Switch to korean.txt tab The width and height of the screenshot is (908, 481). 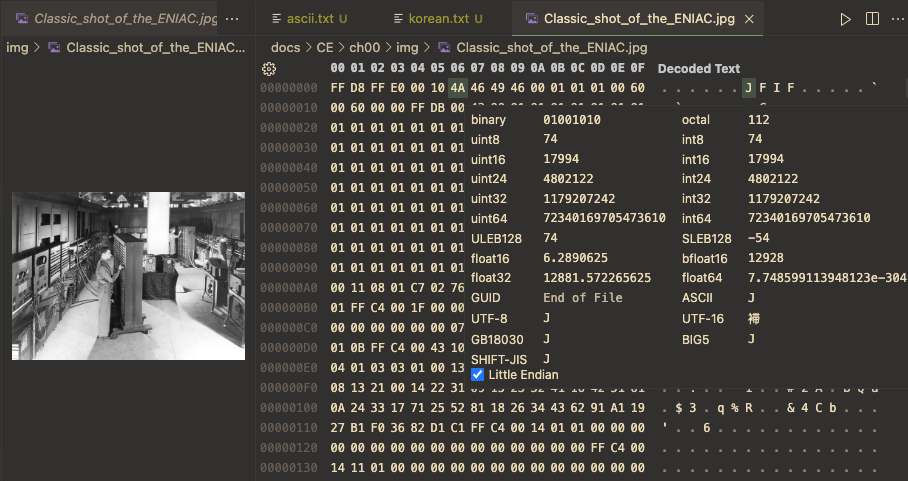(437, 19)
